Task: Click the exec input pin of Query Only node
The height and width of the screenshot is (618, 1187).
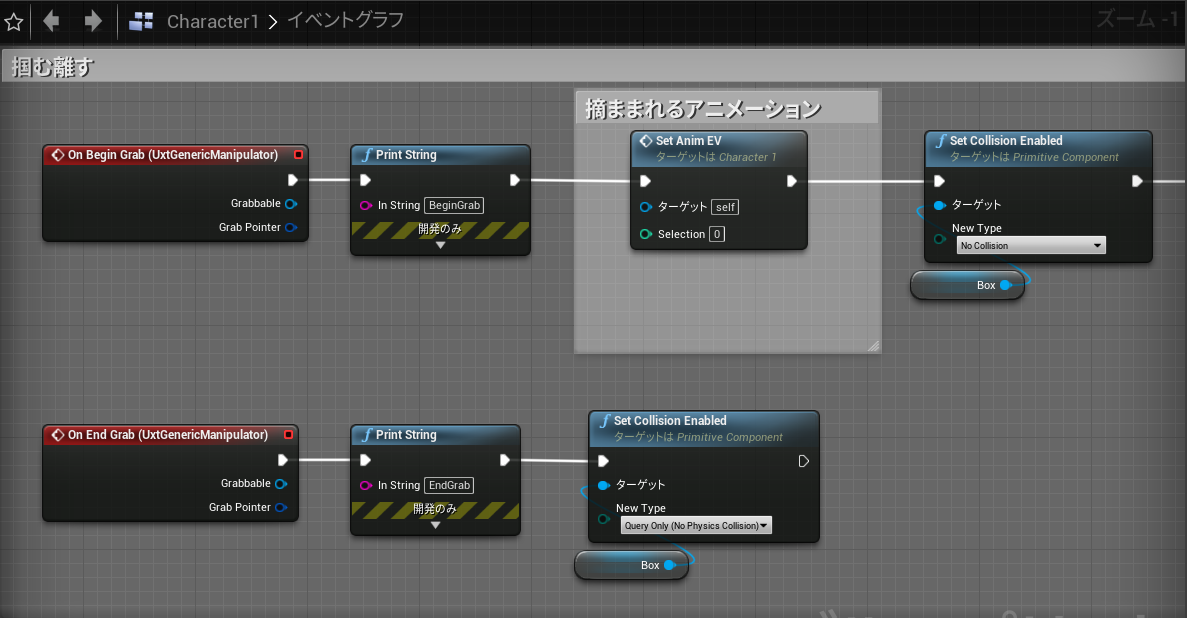Action: tap(603, 461)
